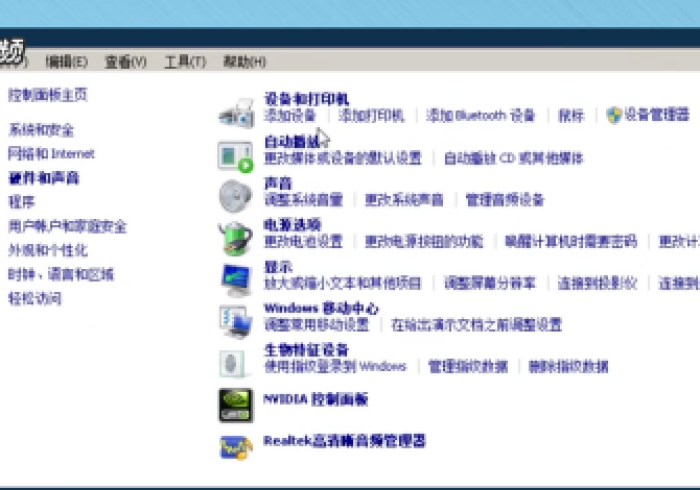
Task: Open the 查看(V) menu
Action: (125, 62)
